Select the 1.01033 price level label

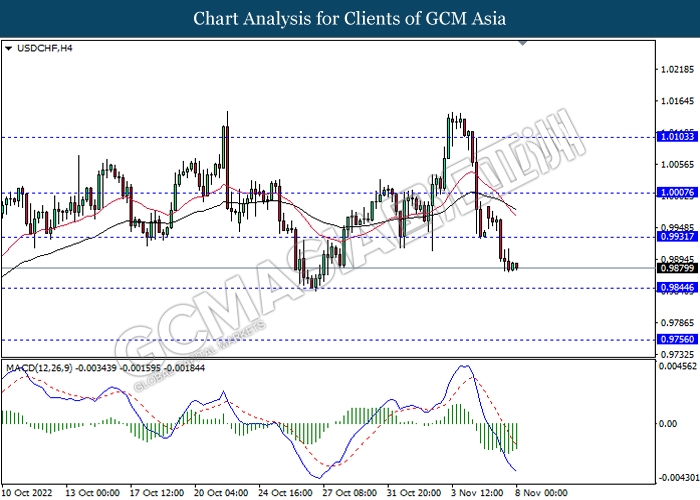pyautogui.click(x=677, y=137)
